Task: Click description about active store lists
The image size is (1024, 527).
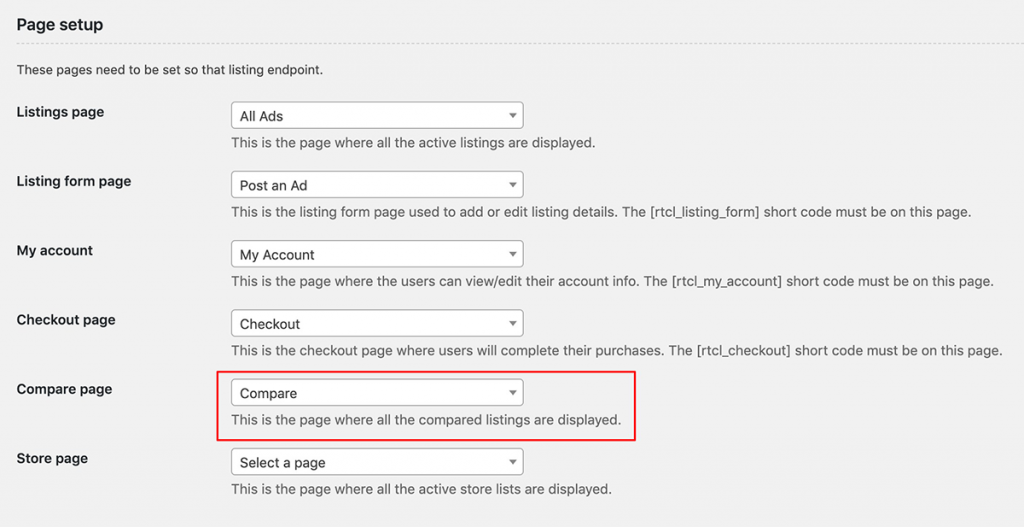Action: pos(422,488)
